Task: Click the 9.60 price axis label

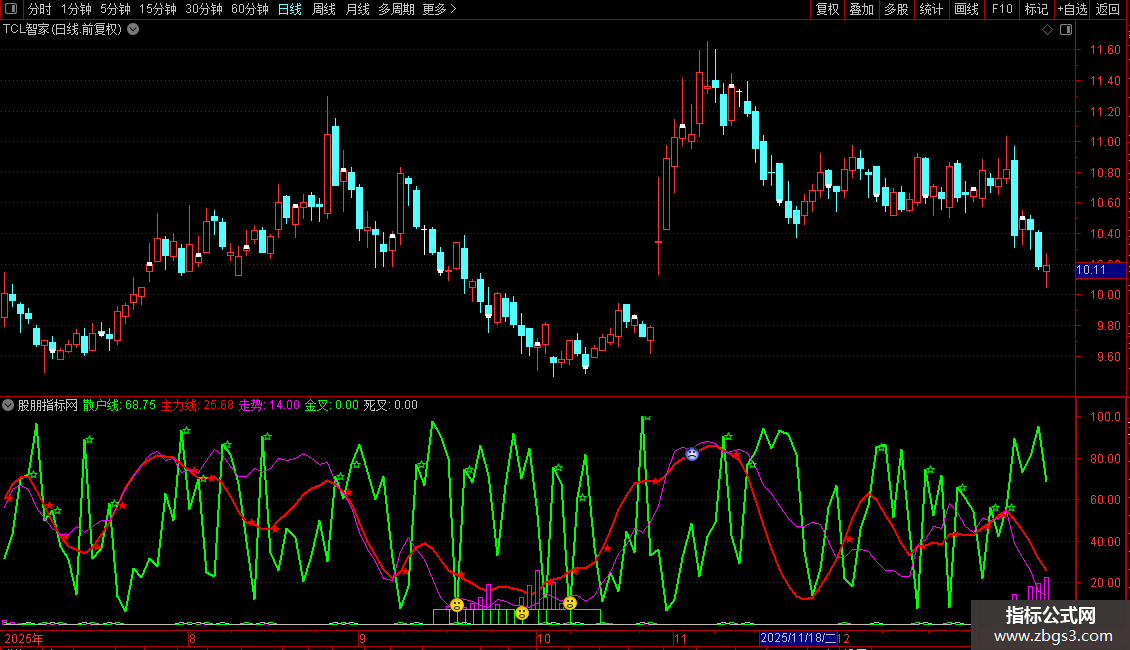Action: [x=1108, y=357]
